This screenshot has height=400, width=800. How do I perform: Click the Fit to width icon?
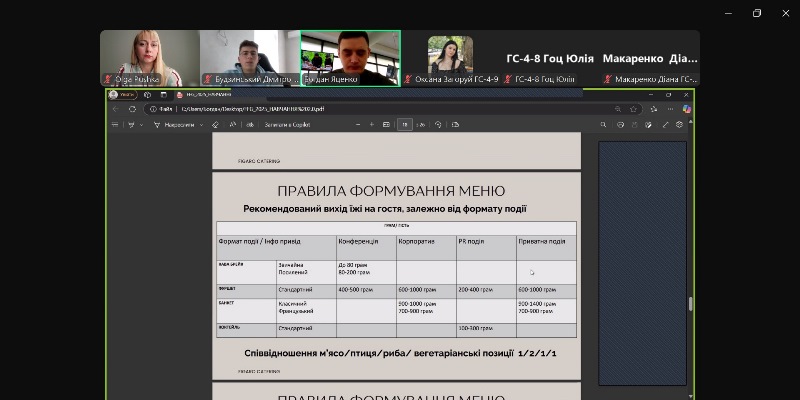click(386, 124)
